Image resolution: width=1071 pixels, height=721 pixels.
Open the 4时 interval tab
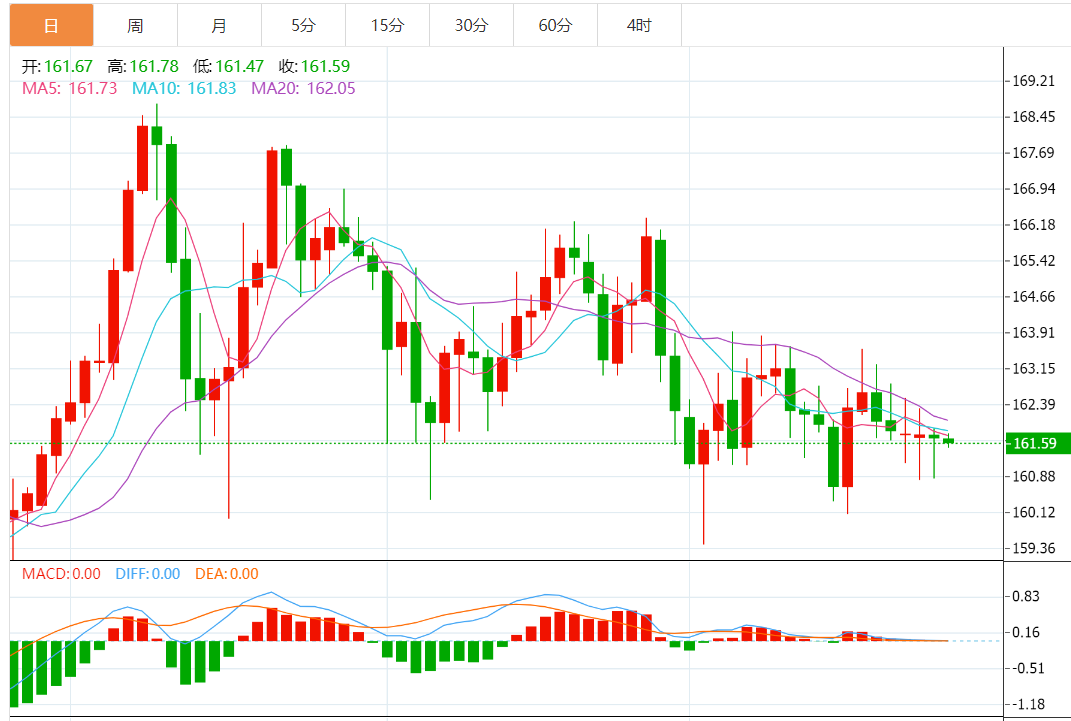639,25
